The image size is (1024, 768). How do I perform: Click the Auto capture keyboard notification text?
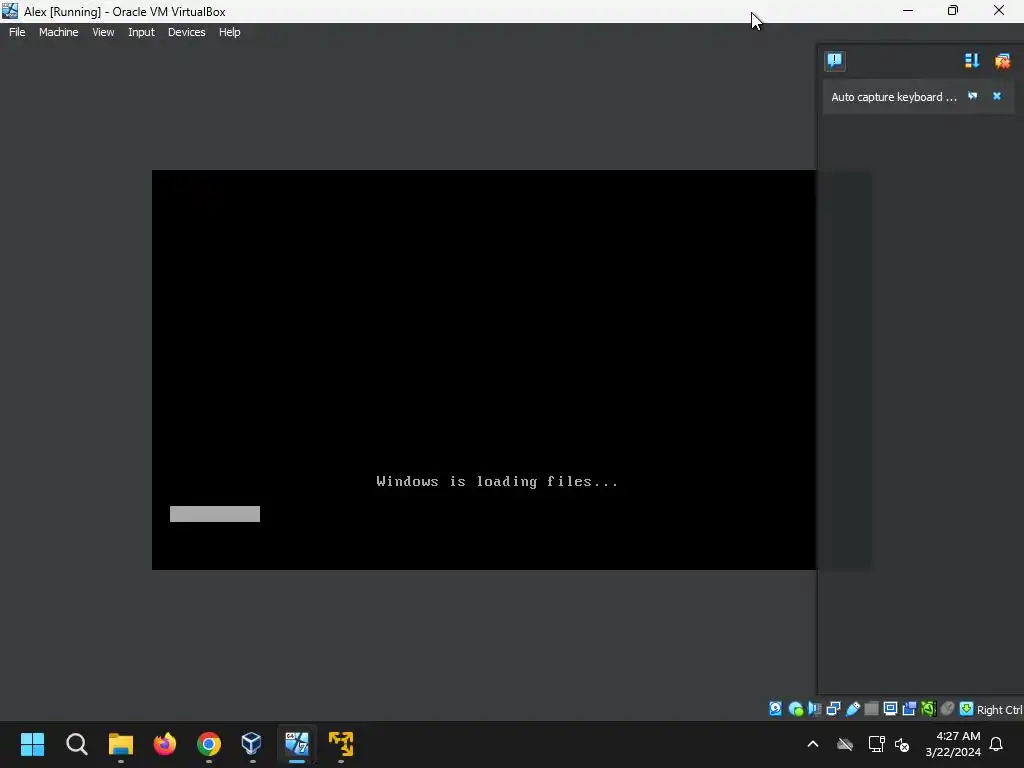893,97
